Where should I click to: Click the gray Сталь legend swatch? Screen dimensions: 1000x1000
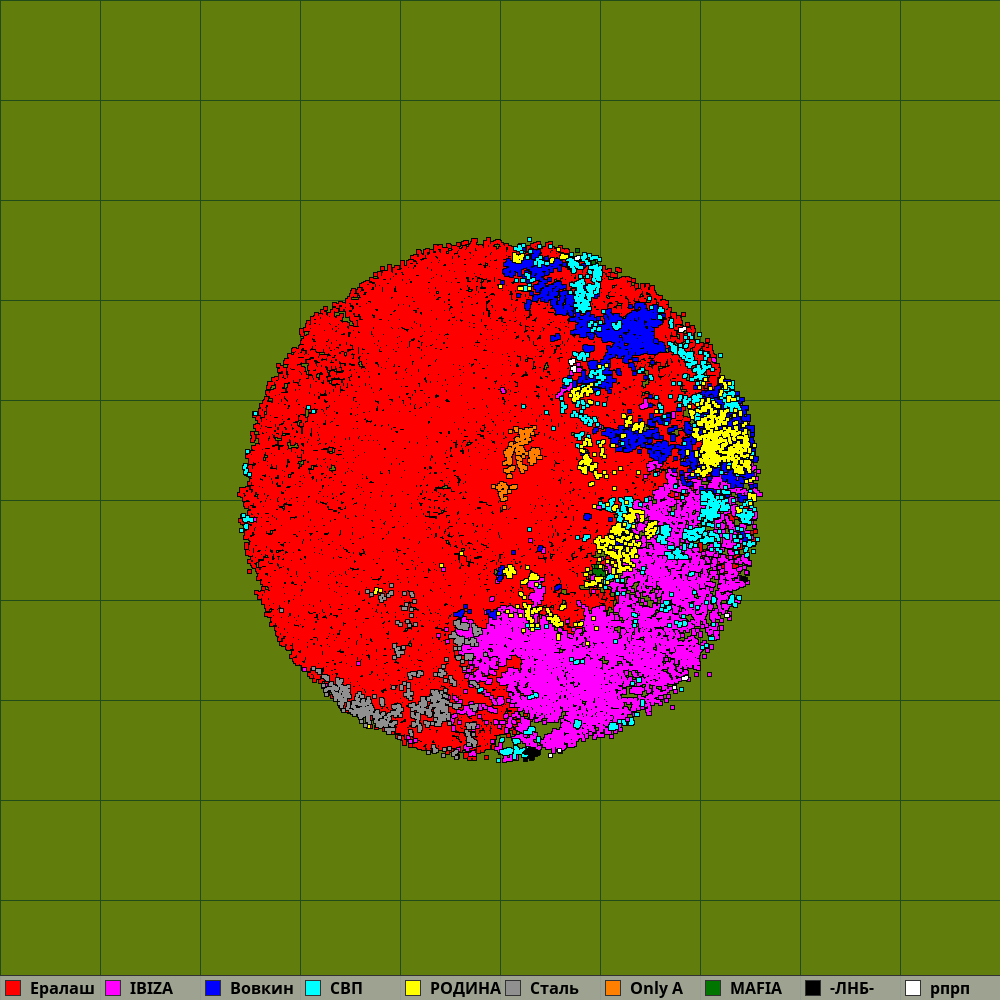click(513, 988)
